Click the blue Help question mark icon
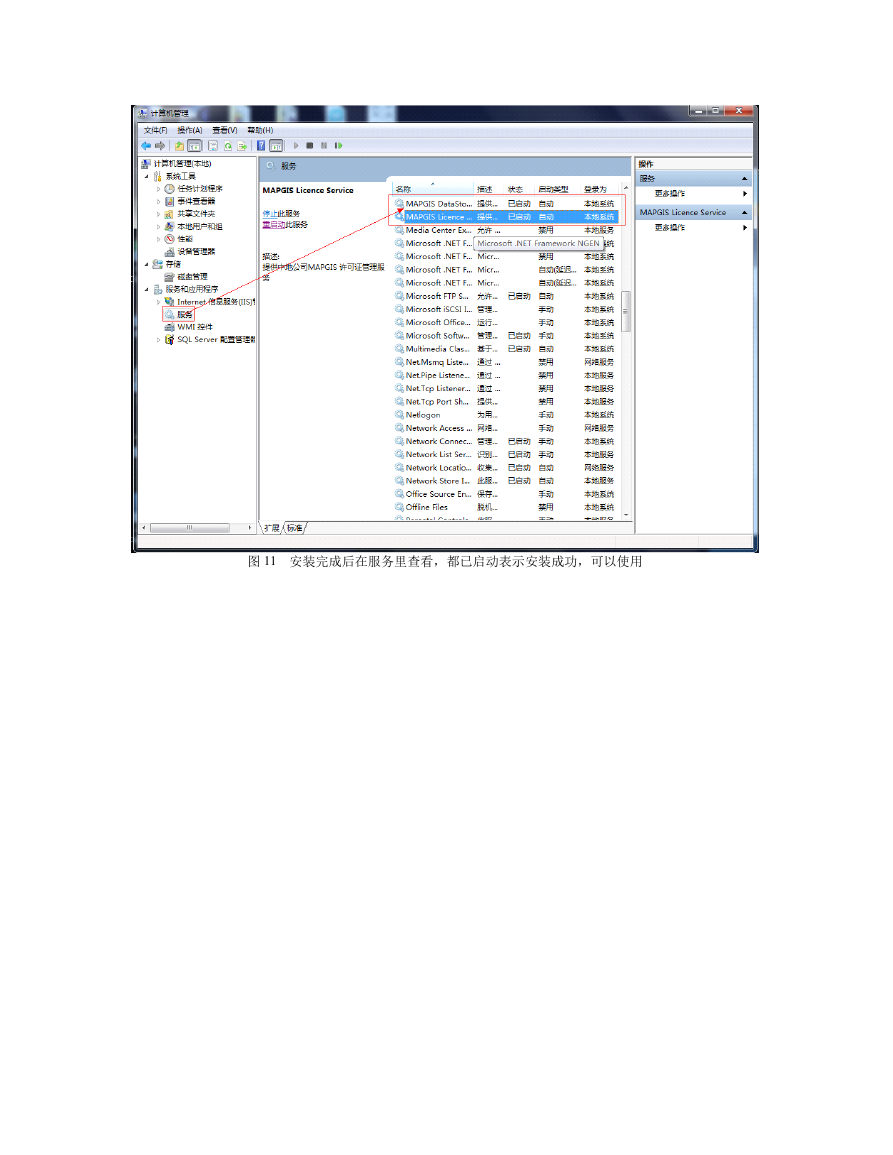The width and height of the screenshot is (893, 1155). [261, 146]
